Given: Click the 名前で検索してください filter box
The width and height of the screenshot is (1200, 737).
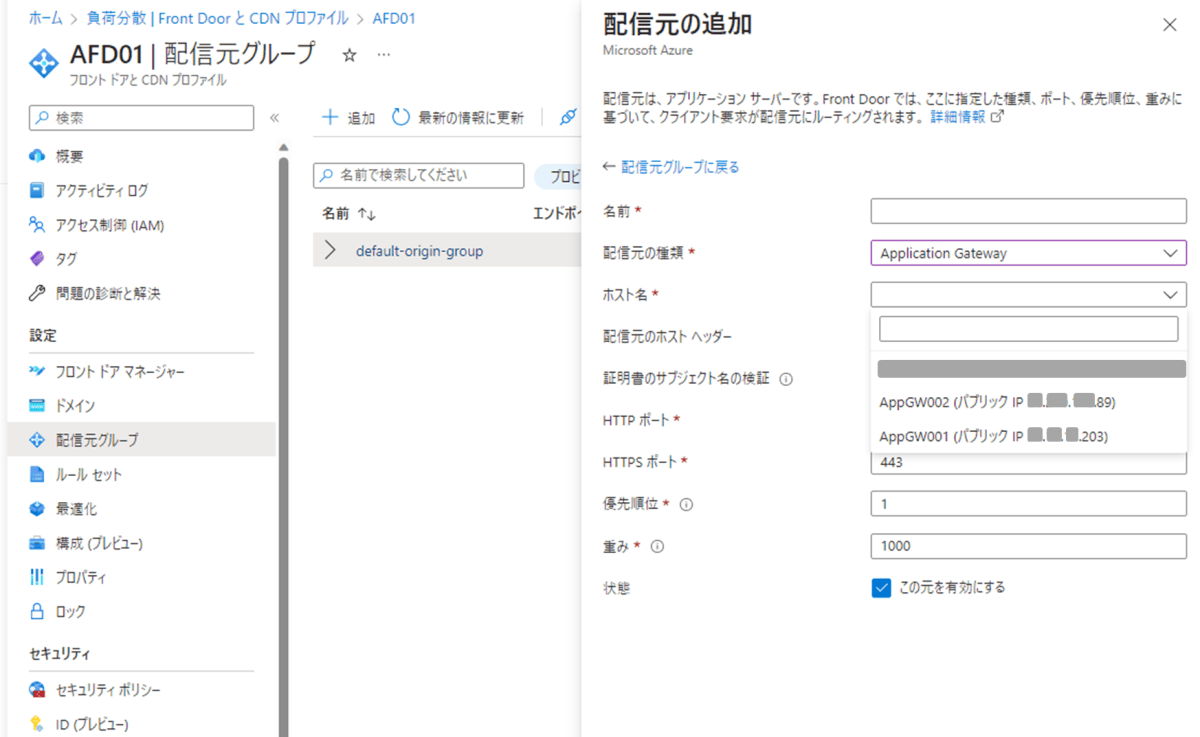Looking at the screenshot, I should [418, 176].
